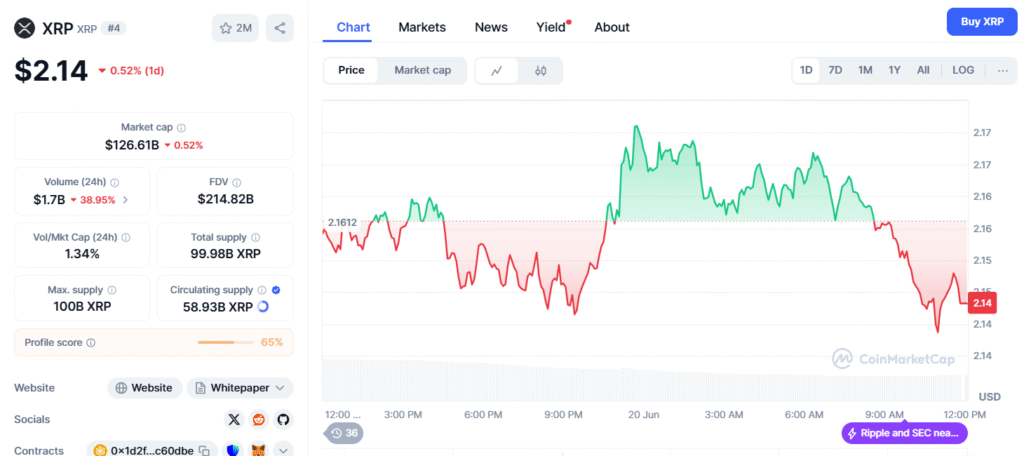Image resolution: width=1024 pixels, height=456 pixels.
Task: Open the Website link button
Action: [x=145, y=388]
